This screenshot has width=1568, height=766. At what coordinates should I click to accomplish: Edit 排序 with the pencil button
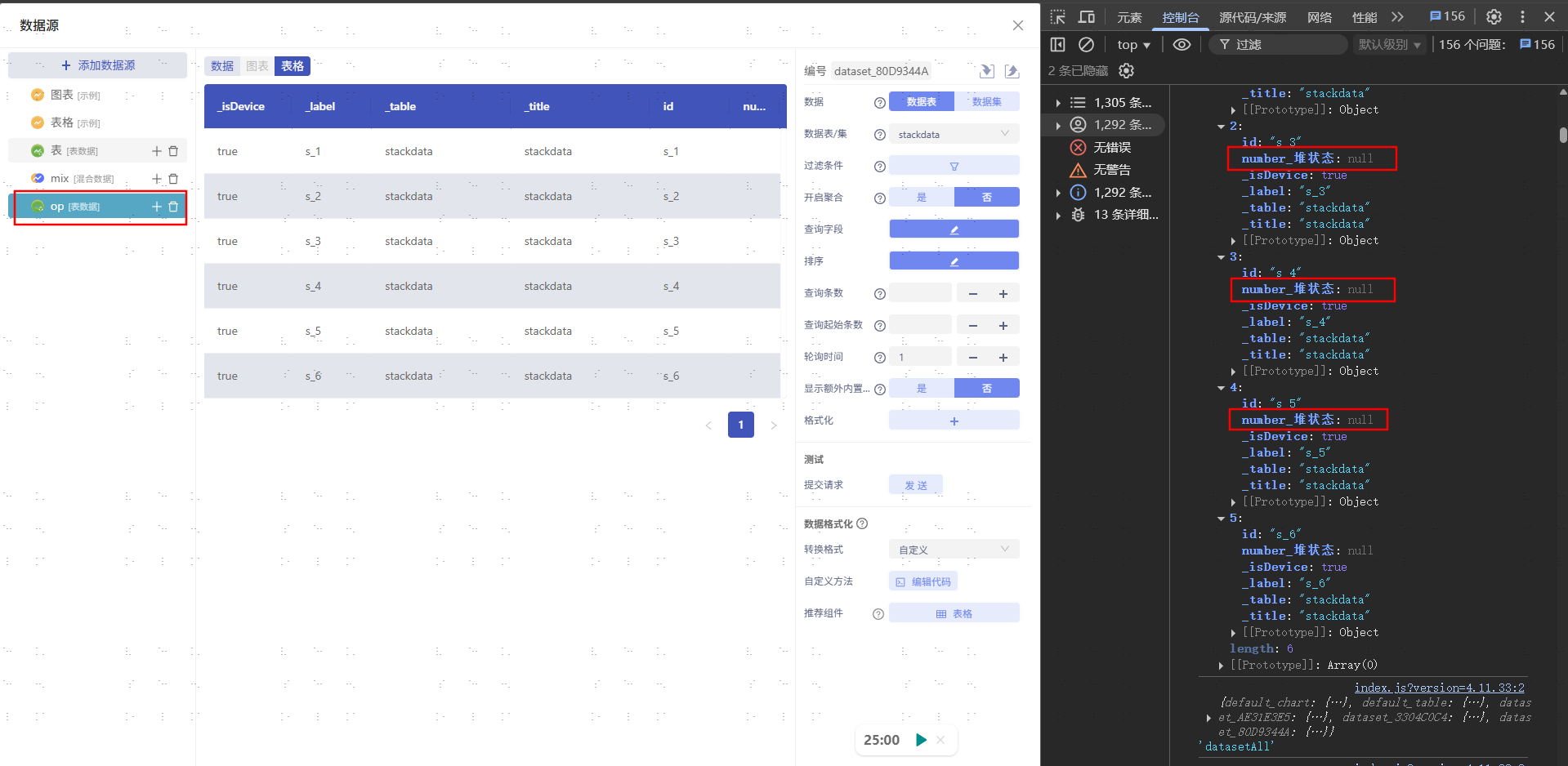pos(954,261)
